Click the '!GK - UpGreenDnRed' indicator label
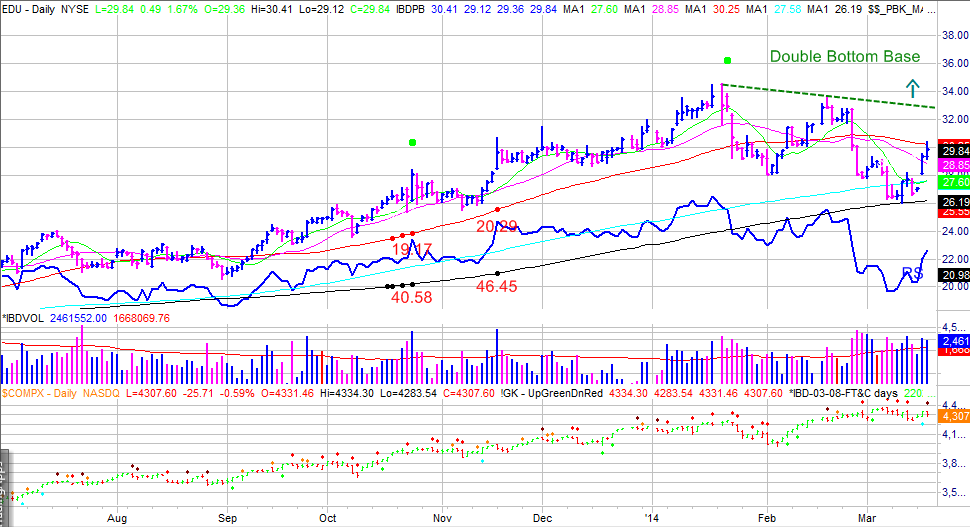Image resolution: width=970 pixels, height=527 pixels. (x=552, y=393)
